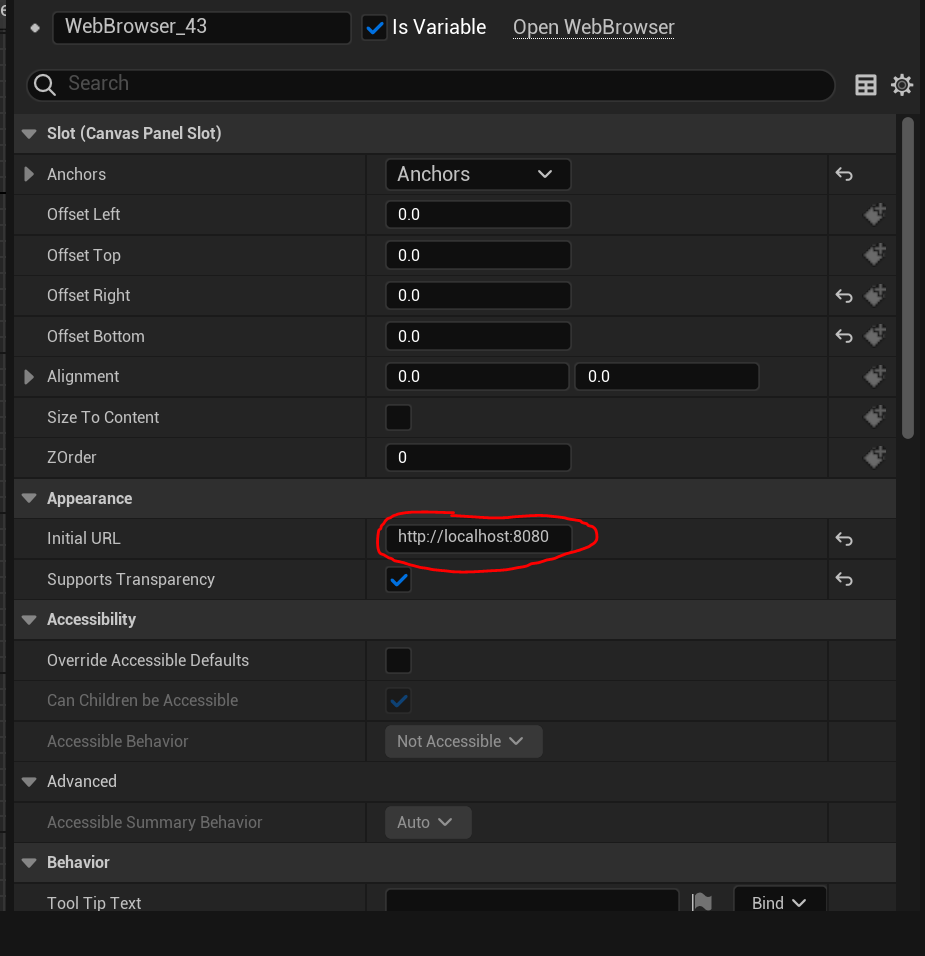Viewport: 925px width, 956px height.
Task: Reset Offset Bottom to default
Action: 844,336
